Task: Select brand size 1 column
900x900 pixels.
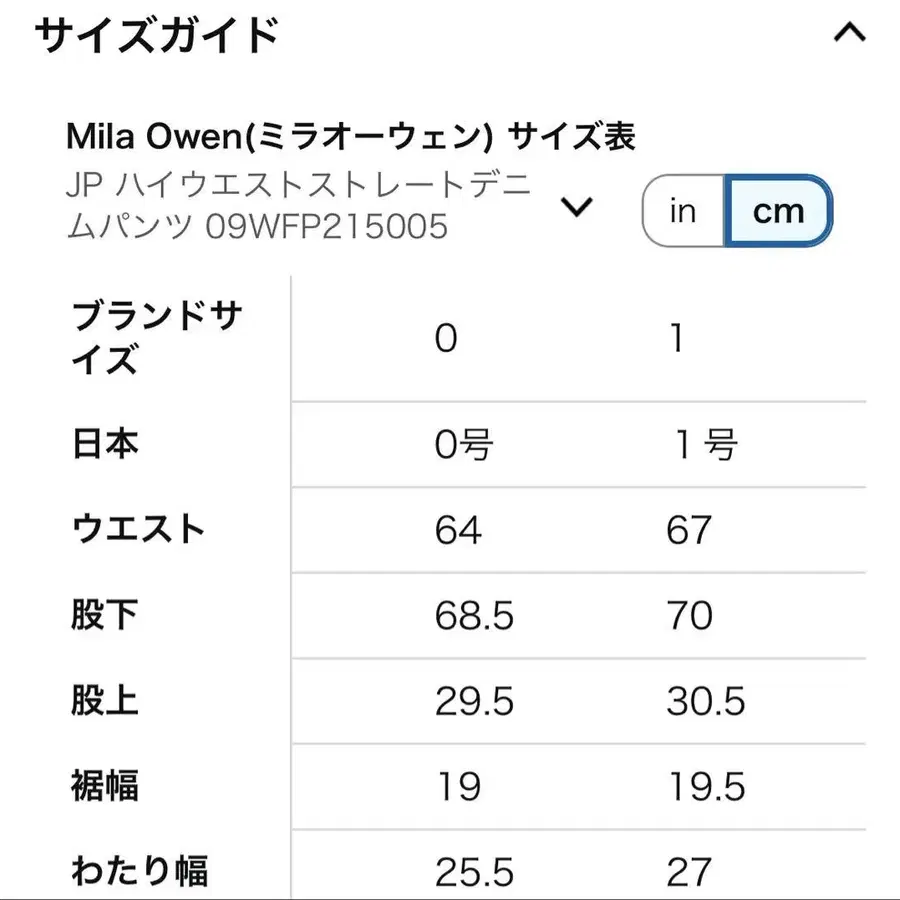Action: 677,338
